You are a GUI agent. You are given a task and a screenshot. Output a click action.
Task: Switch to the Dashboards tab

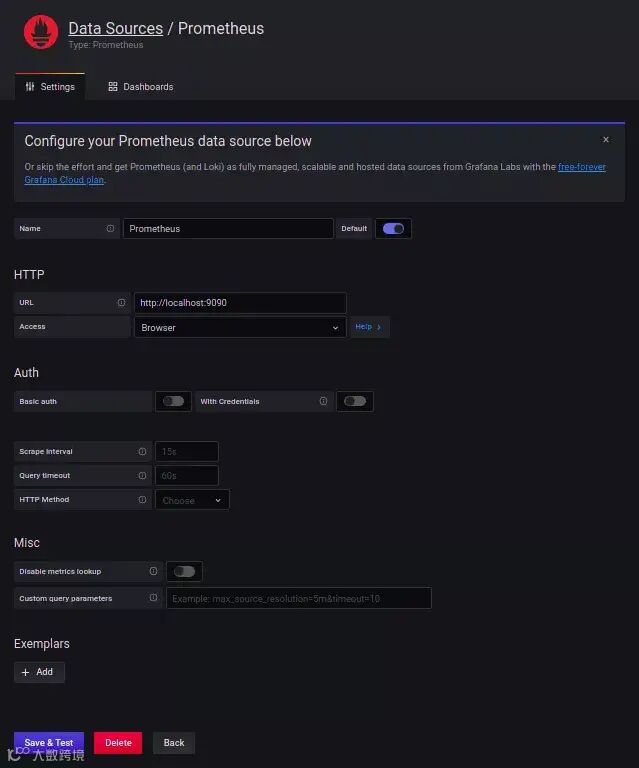pos(141,87)
